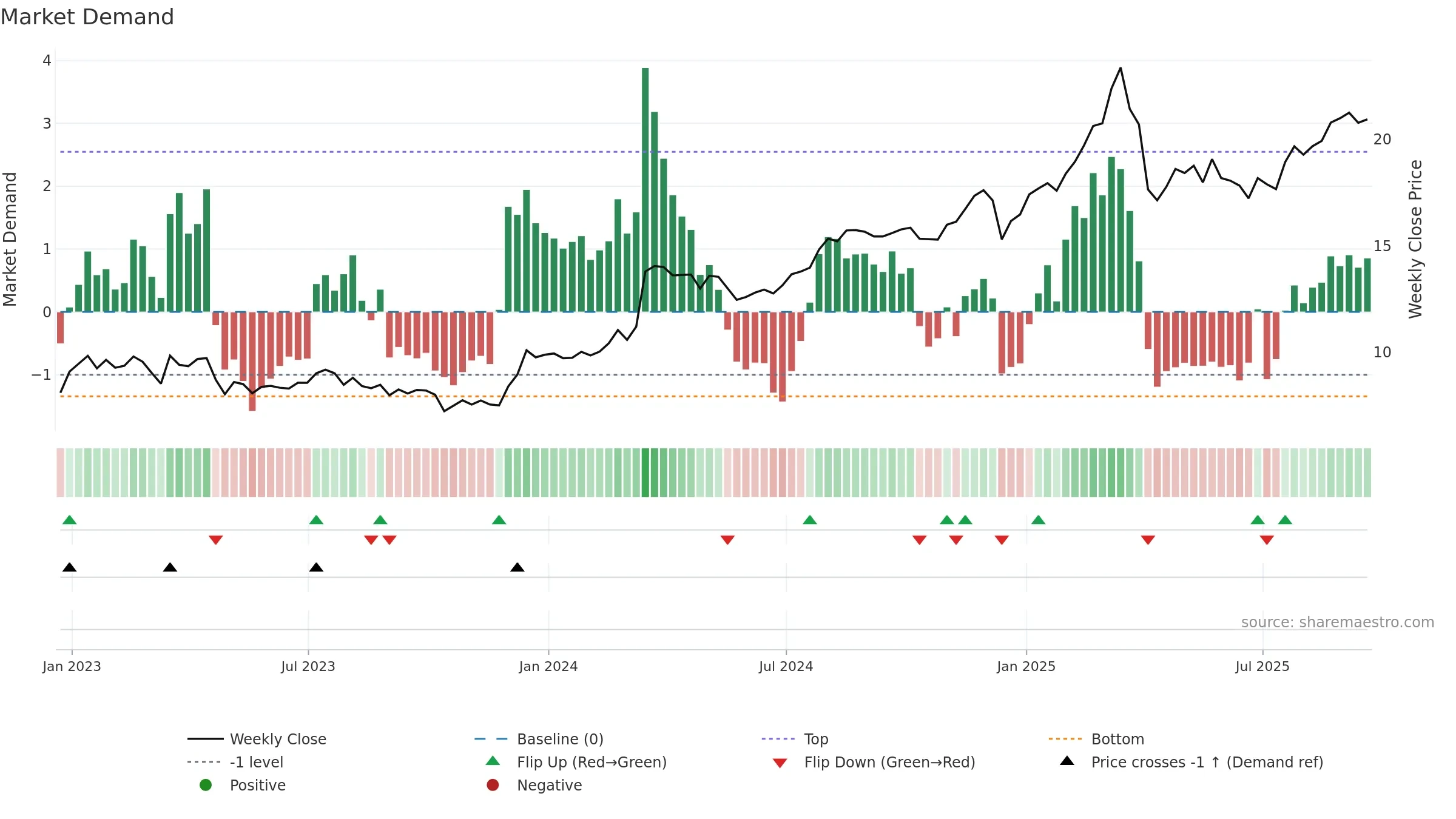Click the left axis tick label '−1'
1456x819 pixels.
(x=41, y=375)
